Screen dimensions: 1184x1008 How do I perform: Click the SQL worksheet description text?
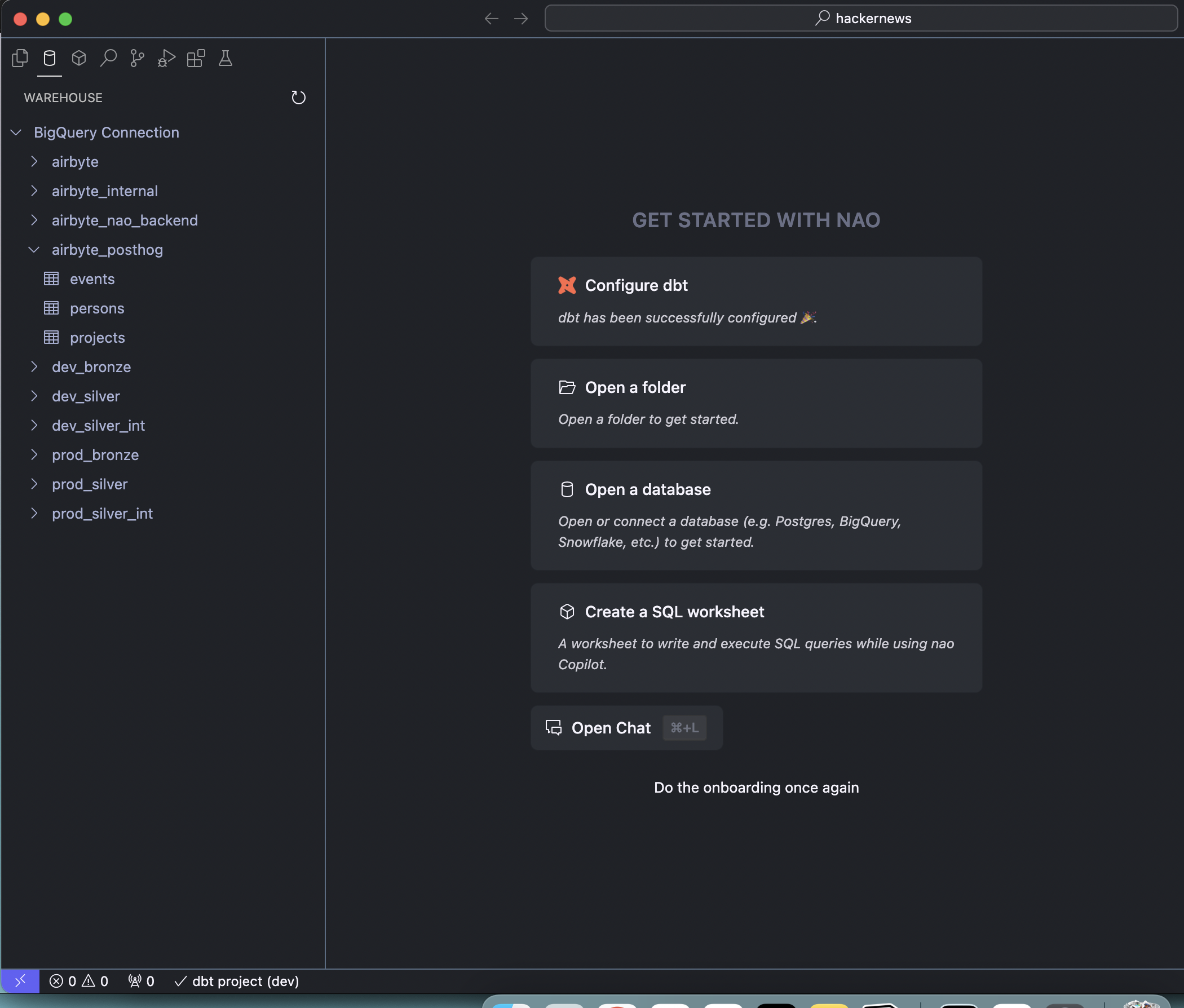point(756,654)
